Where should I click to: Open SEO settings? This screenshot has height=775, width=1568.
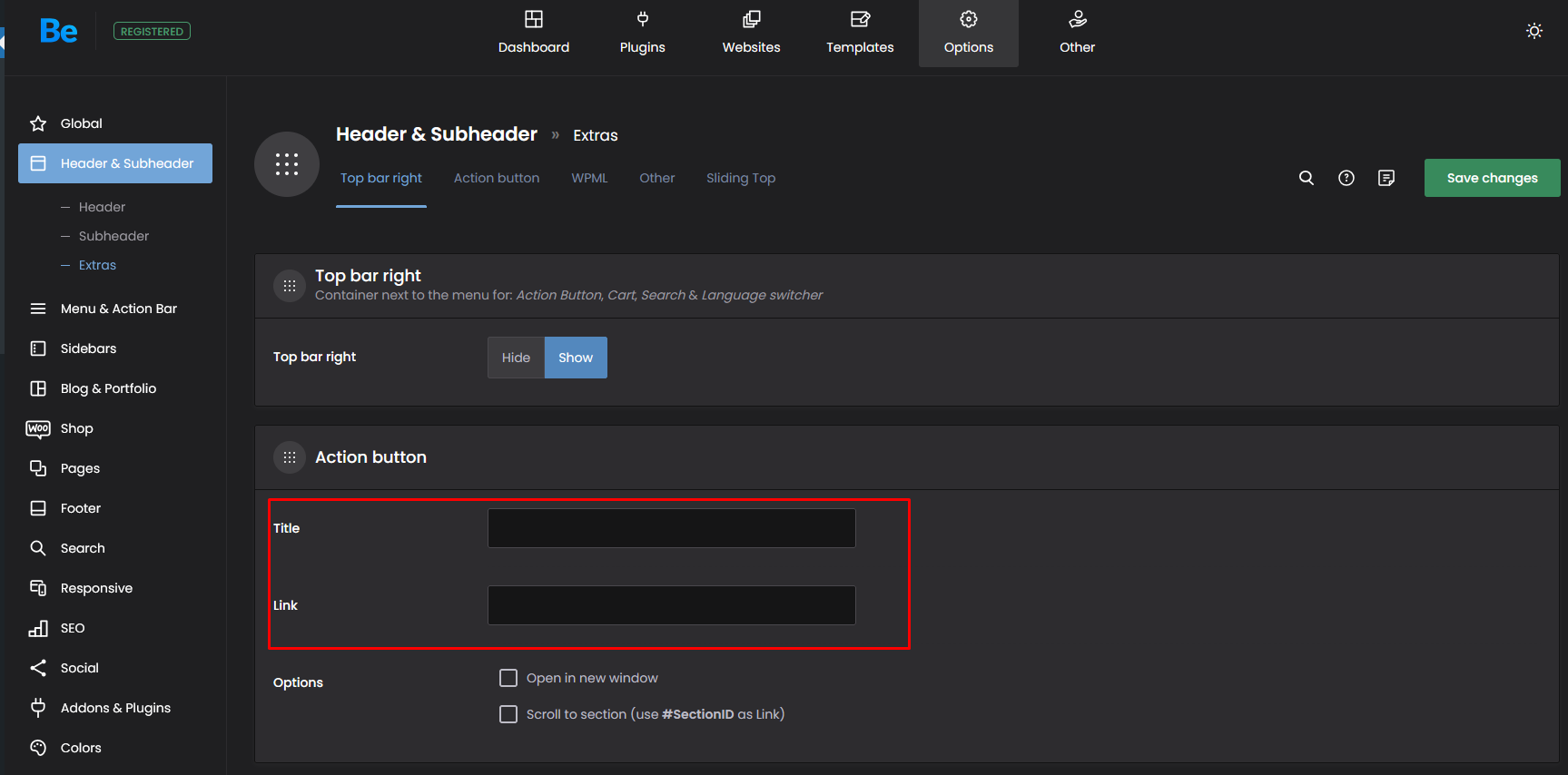coord(115,628)
